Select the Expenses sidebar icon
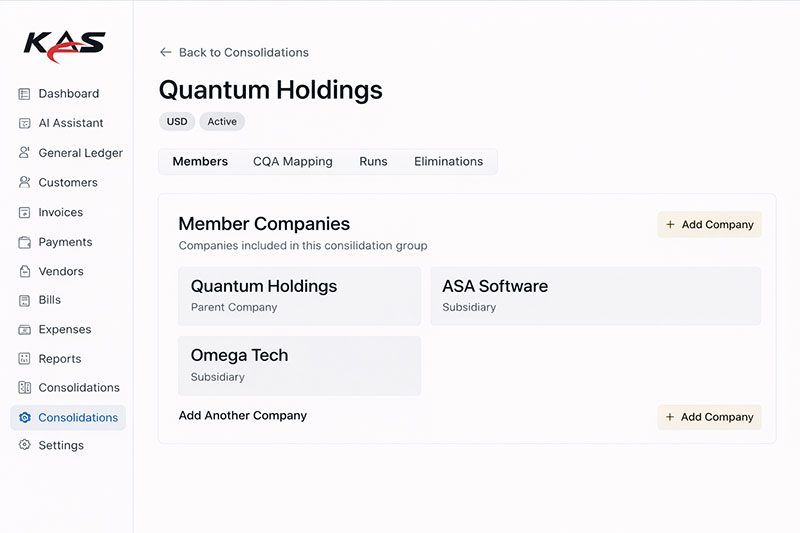The image size is (800, 533). point(25,329)
